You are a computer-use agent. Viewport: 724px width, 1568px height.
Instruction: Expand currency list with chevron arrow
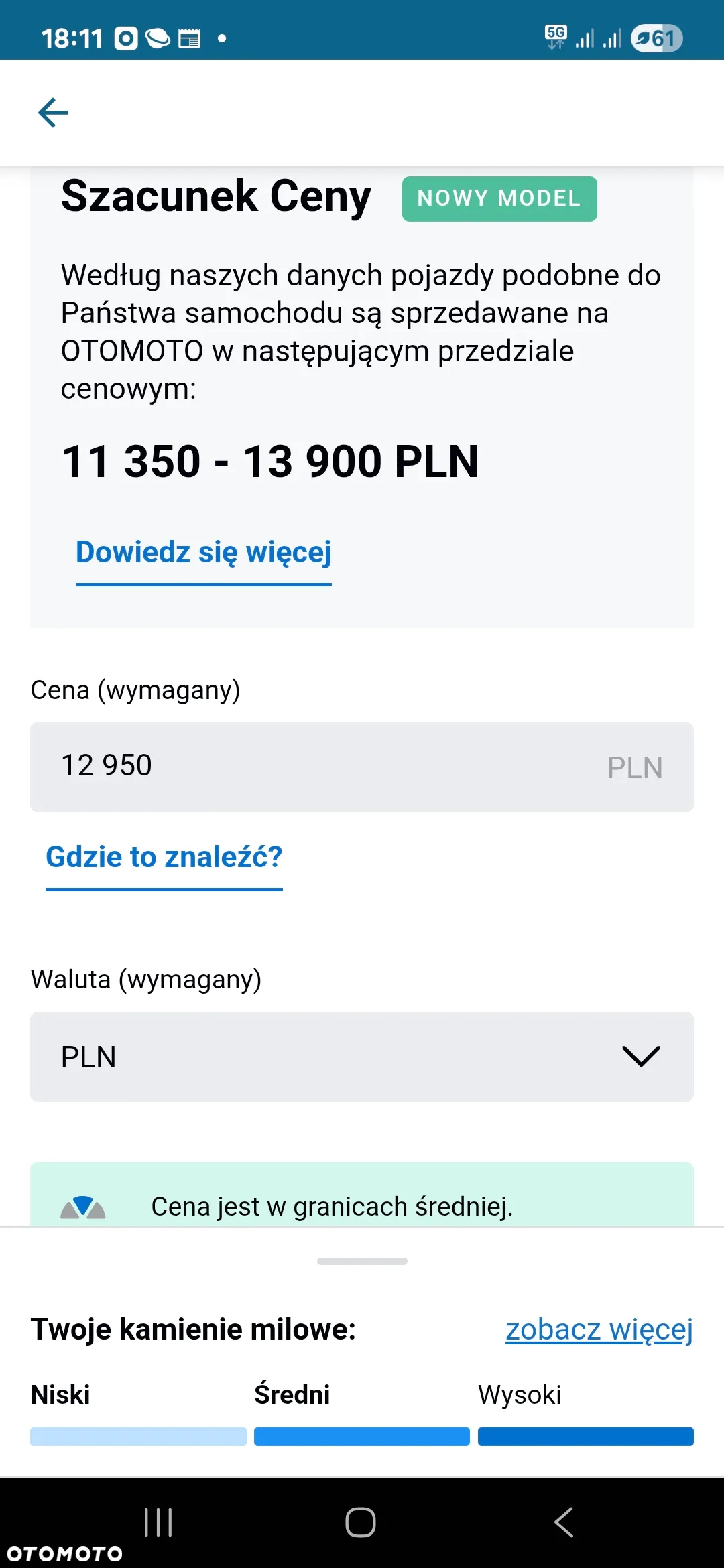coord(642,1057)
